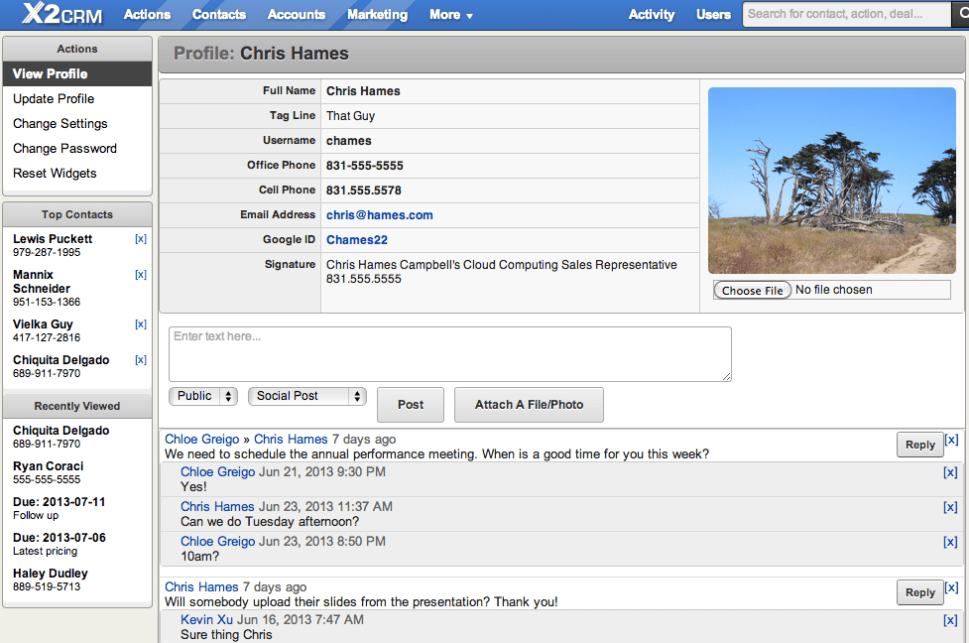Image resolution: width=969 pixels, height=643 pixels.
Task: Click Reset Widgets
Action: click(54, 173)
